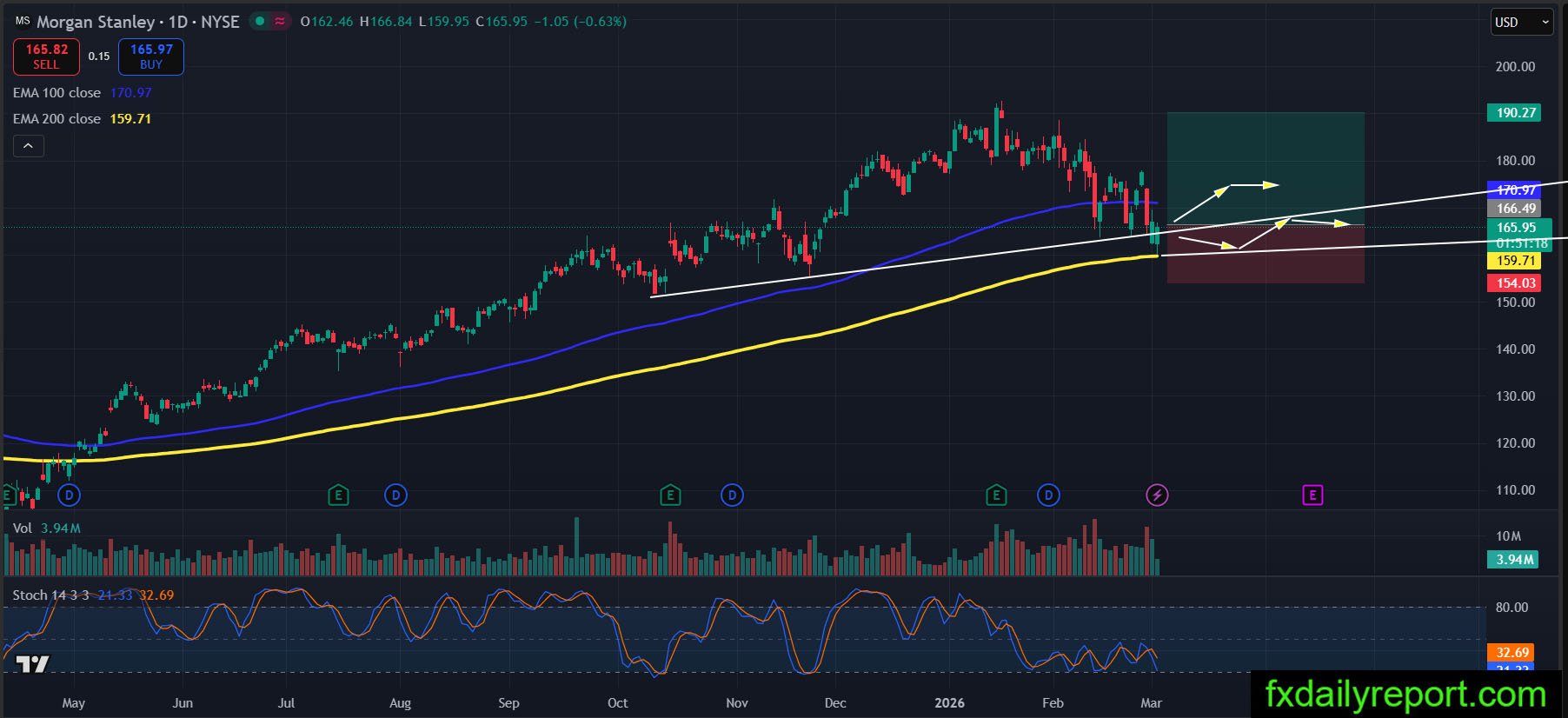The height and width of the screenshot is (718, 1568).
Task: Click the 0.15 spread value
Action: point(99,57)
